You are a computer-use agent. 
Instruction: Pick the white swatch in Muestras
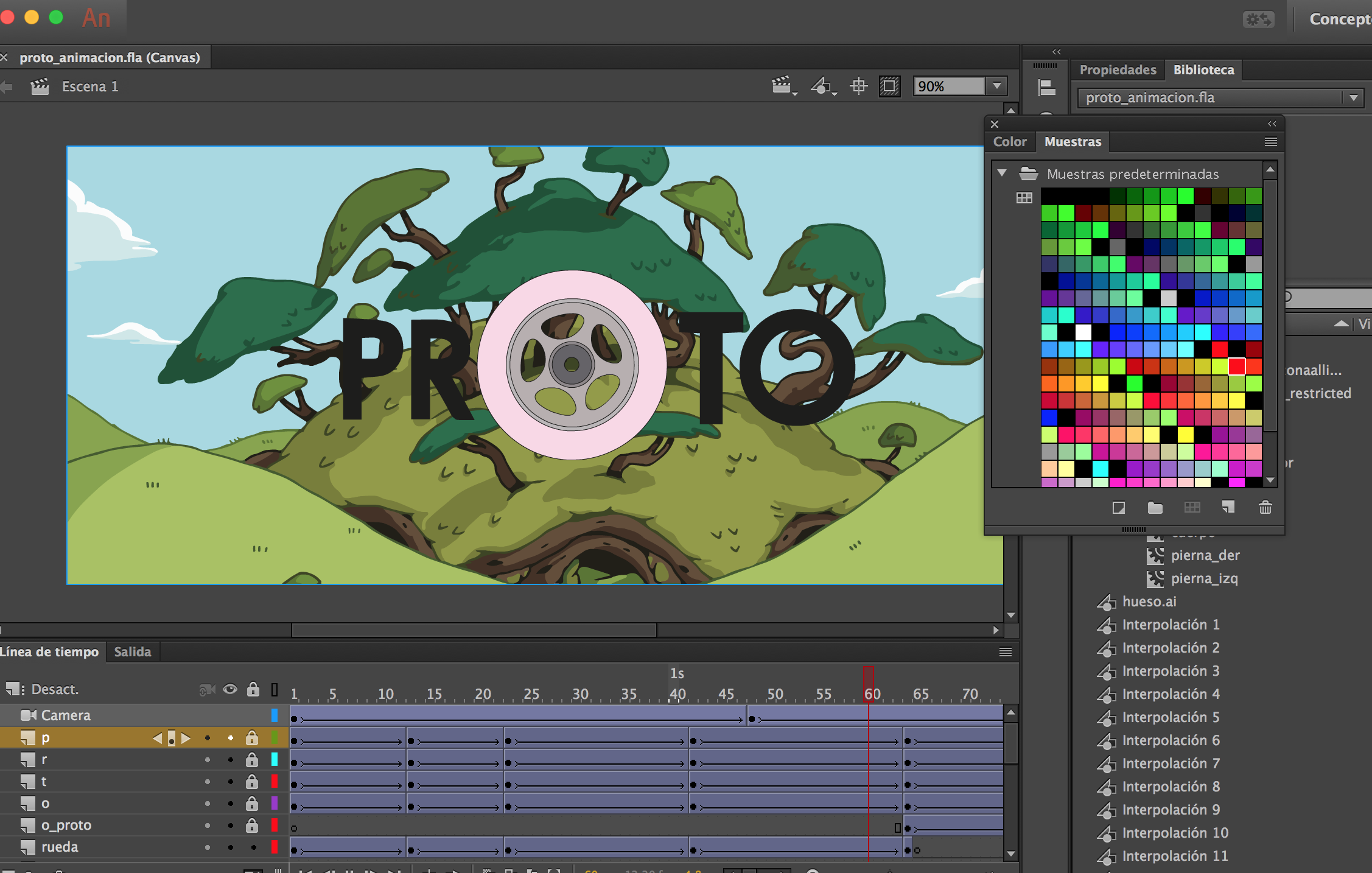point(1083,332)
